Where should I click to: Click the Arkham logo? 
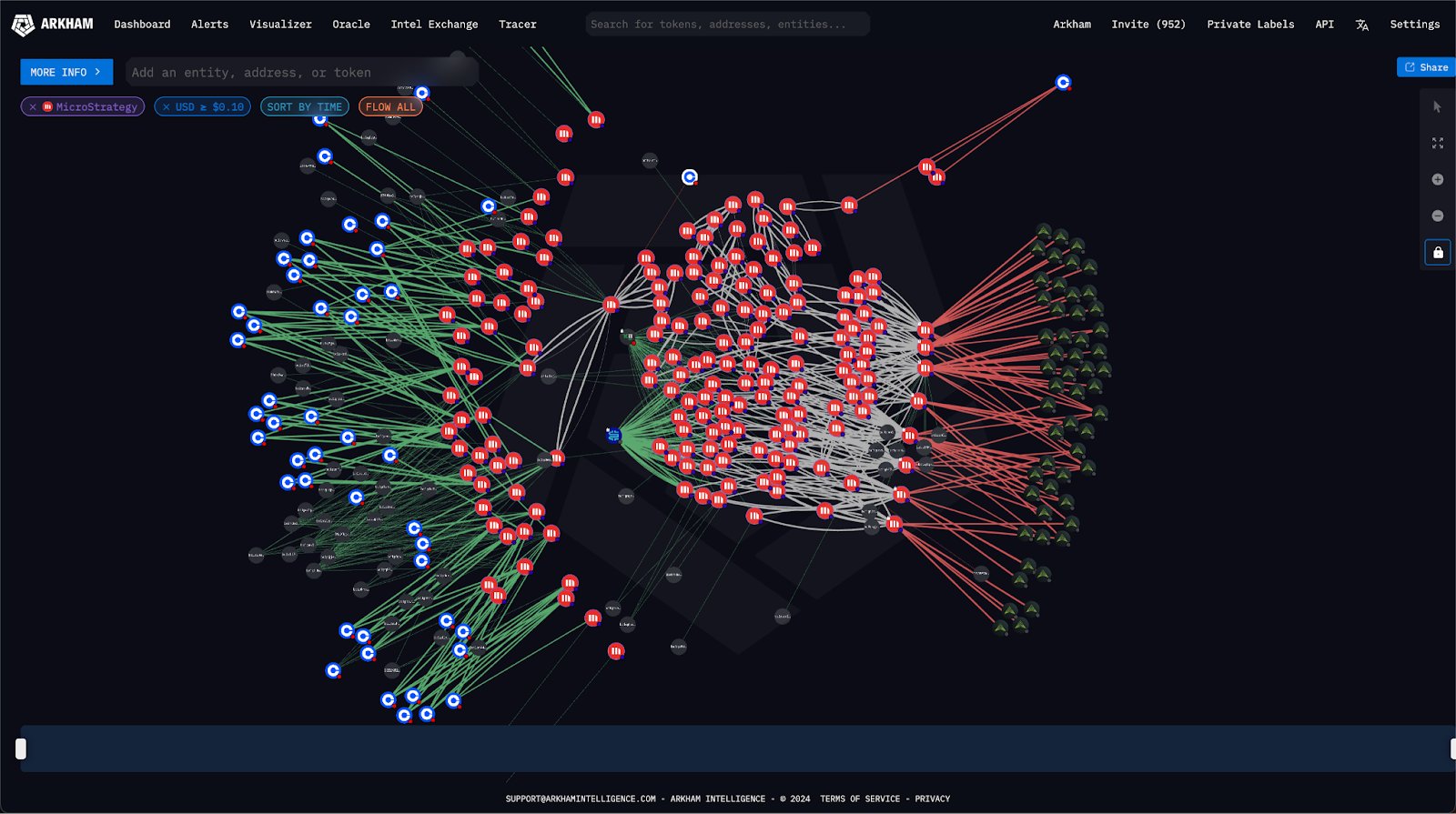pos(52,25)
